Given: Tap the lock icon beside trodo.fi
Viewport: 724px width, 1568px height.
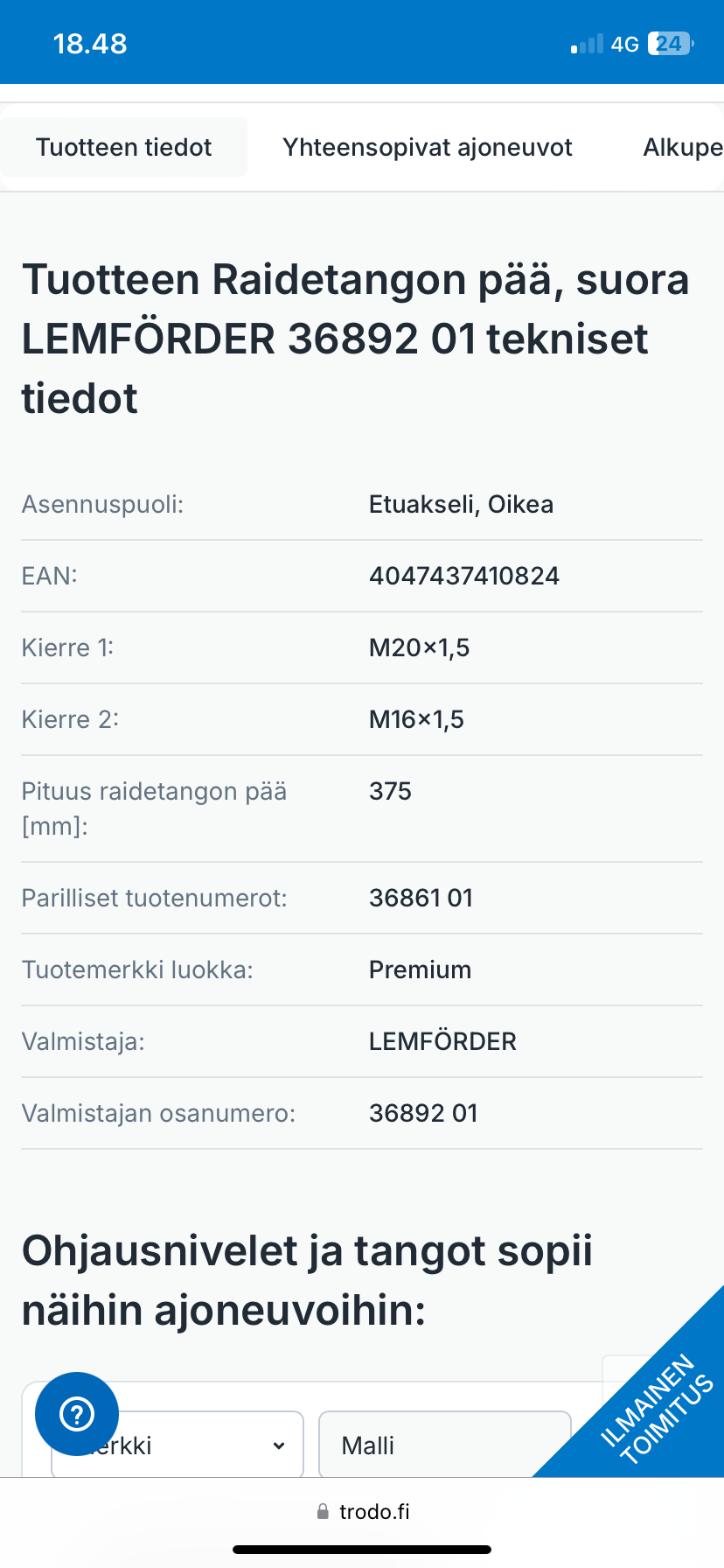Looking at the screenshot, I should tap(323, 1511).
